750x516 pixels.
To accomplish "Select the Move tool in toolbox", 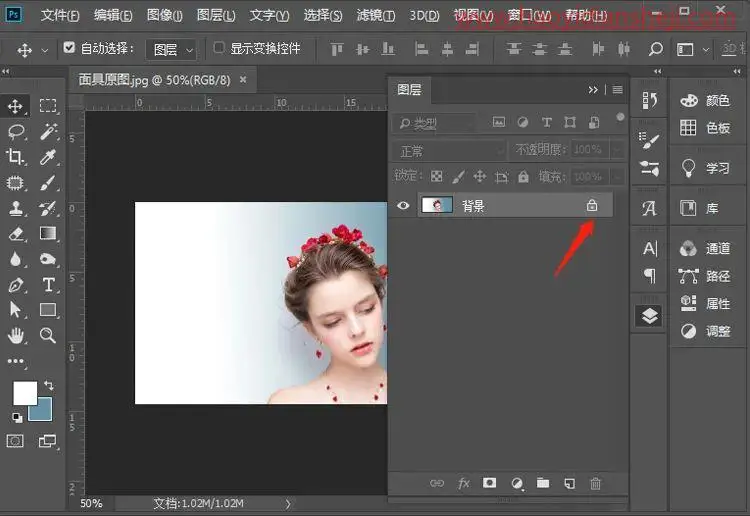I will coord(15,106).
